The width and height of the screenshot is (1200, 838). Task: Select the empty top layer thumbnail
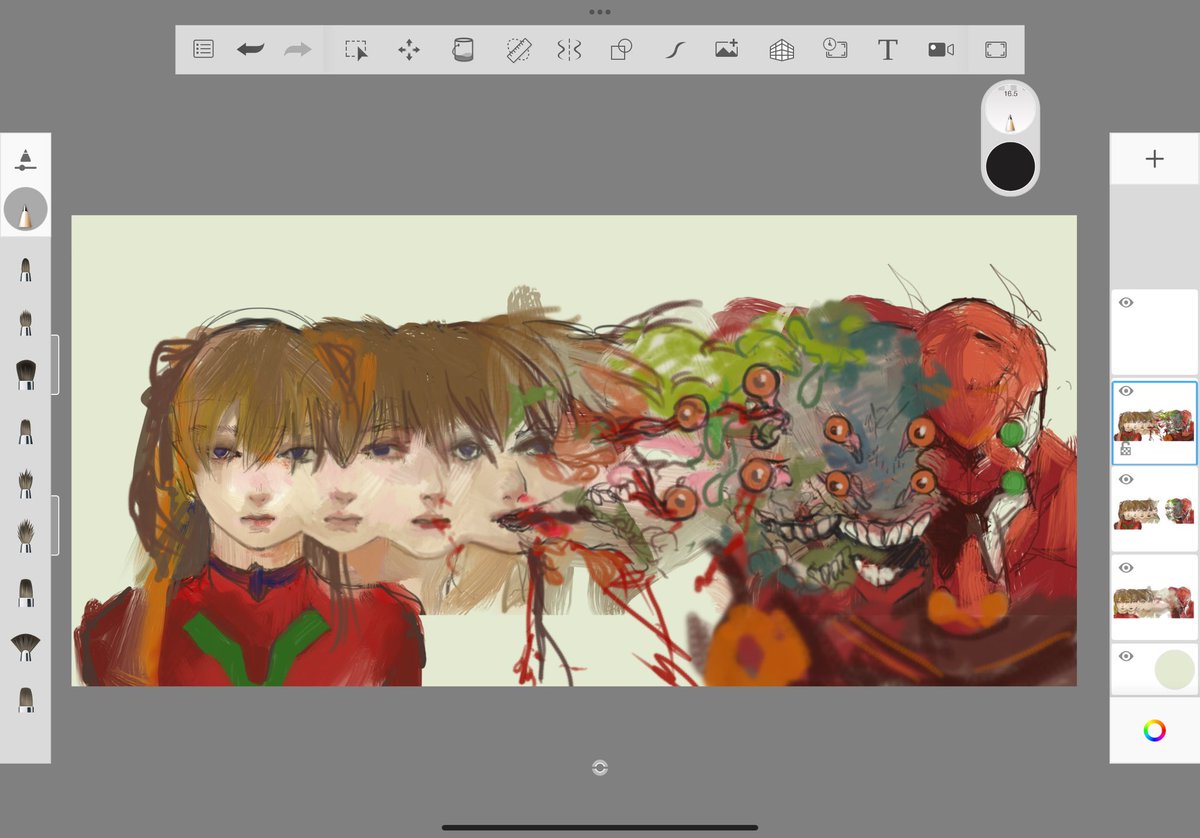click(1154, 333)
